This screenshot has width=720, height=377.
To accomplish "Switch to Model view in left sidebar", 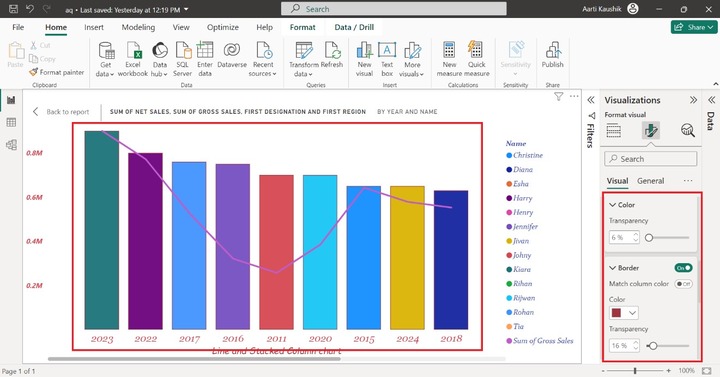I will tap(11, 145).
